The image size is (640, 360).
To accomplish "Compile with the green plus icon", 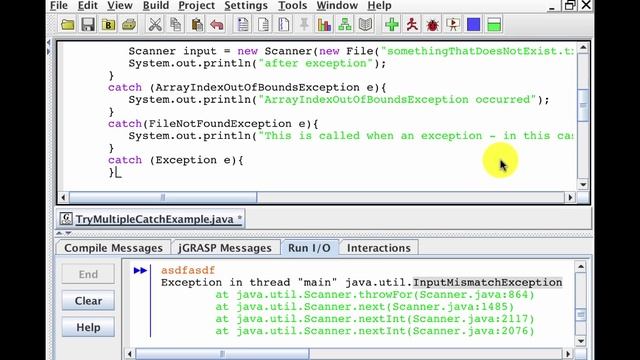I will tap(392, 25).
